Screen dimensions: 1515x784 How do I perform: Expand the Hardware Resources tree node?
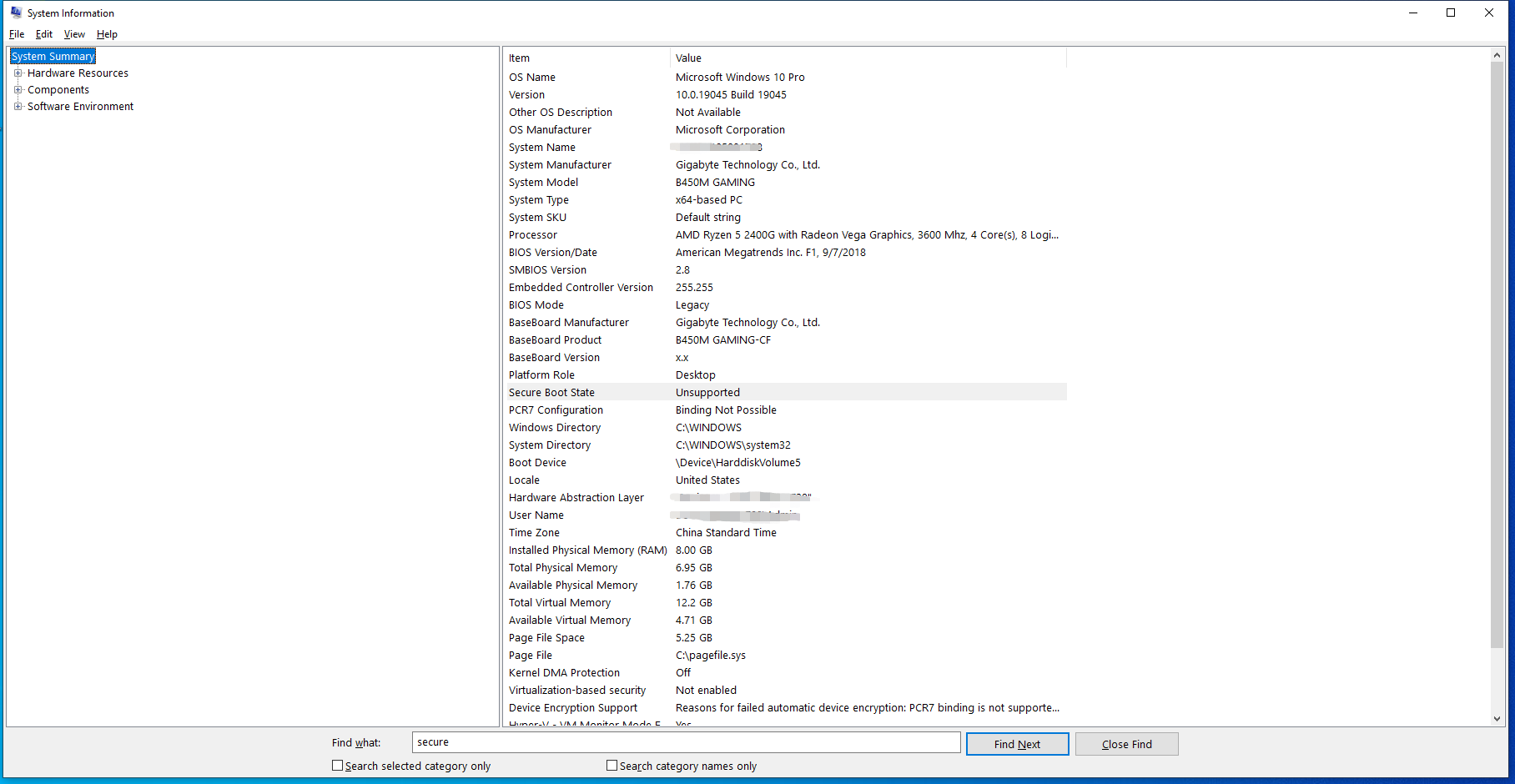pos(18,73)
